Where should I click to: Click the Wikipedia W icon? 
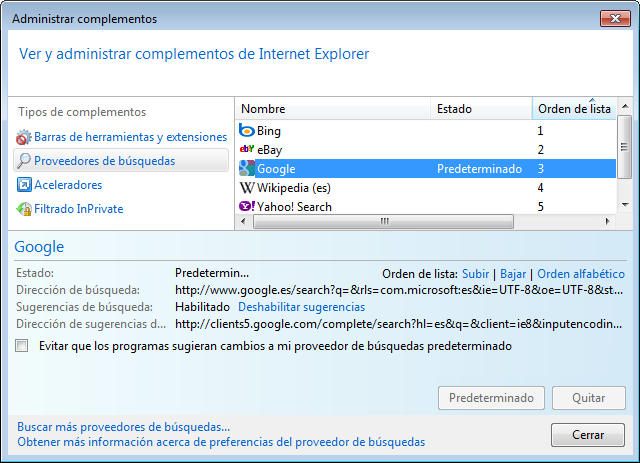pyautogui.click(x=247, y=188)
